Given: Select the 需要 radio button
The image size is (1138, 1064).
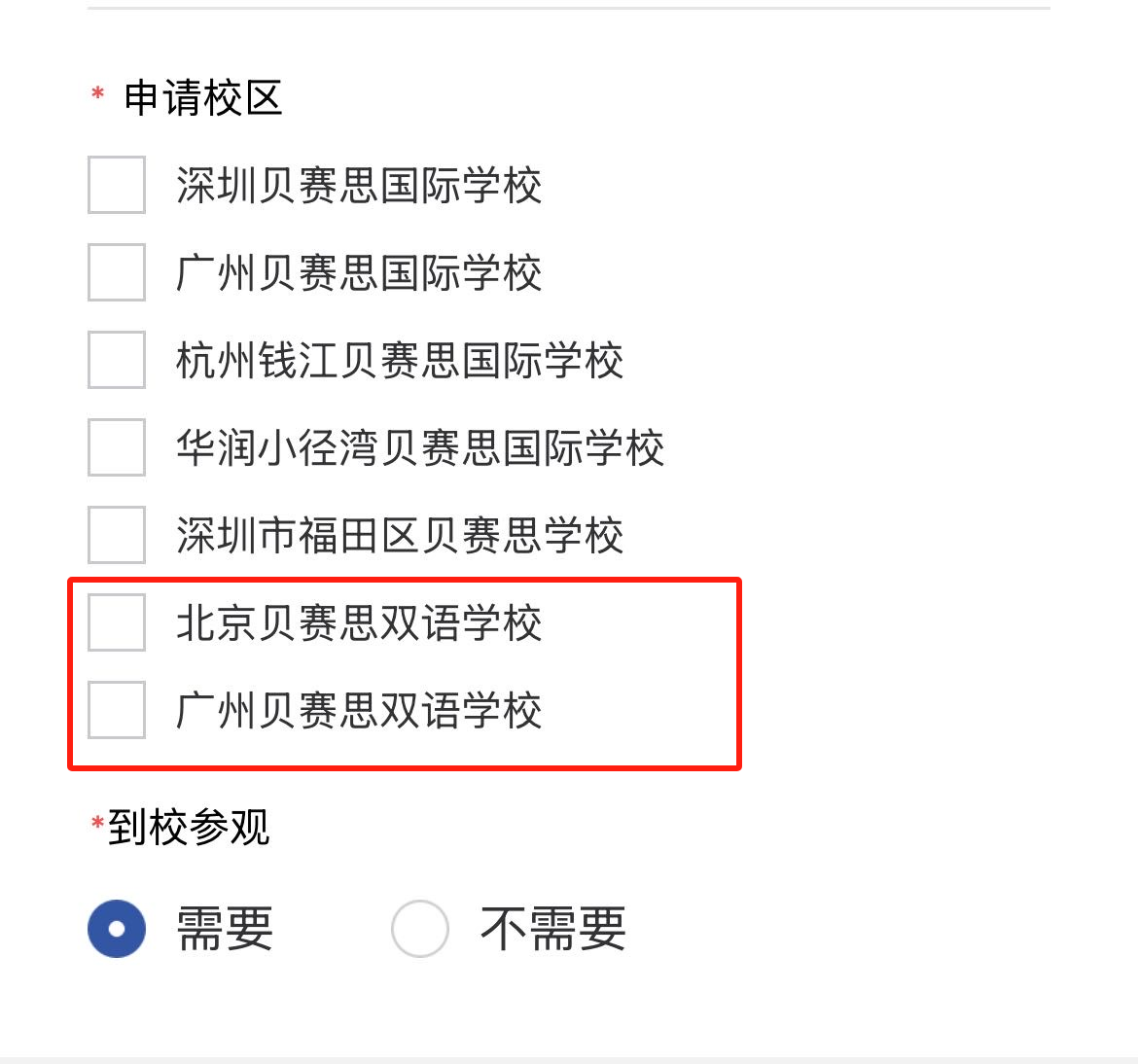Looking at the screenshot, I should [117, 929].
